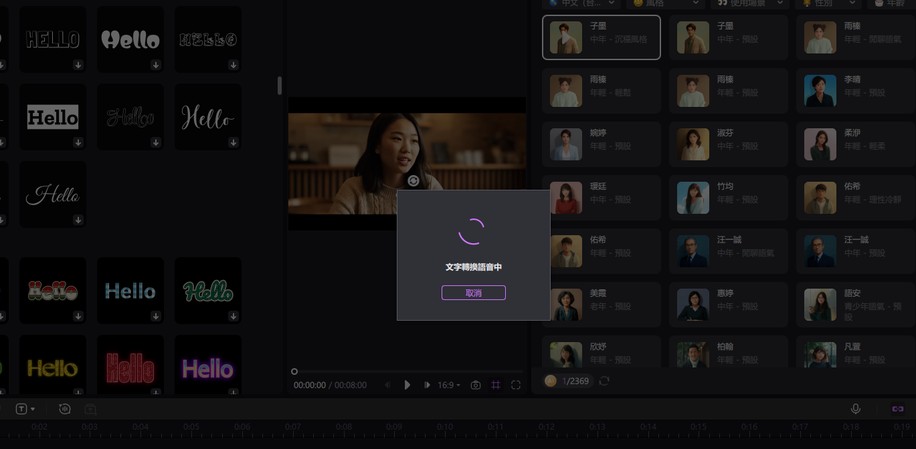916x449 pixels.
Task: Click the preview playback progress slider handle
Action: click(294, 372)
